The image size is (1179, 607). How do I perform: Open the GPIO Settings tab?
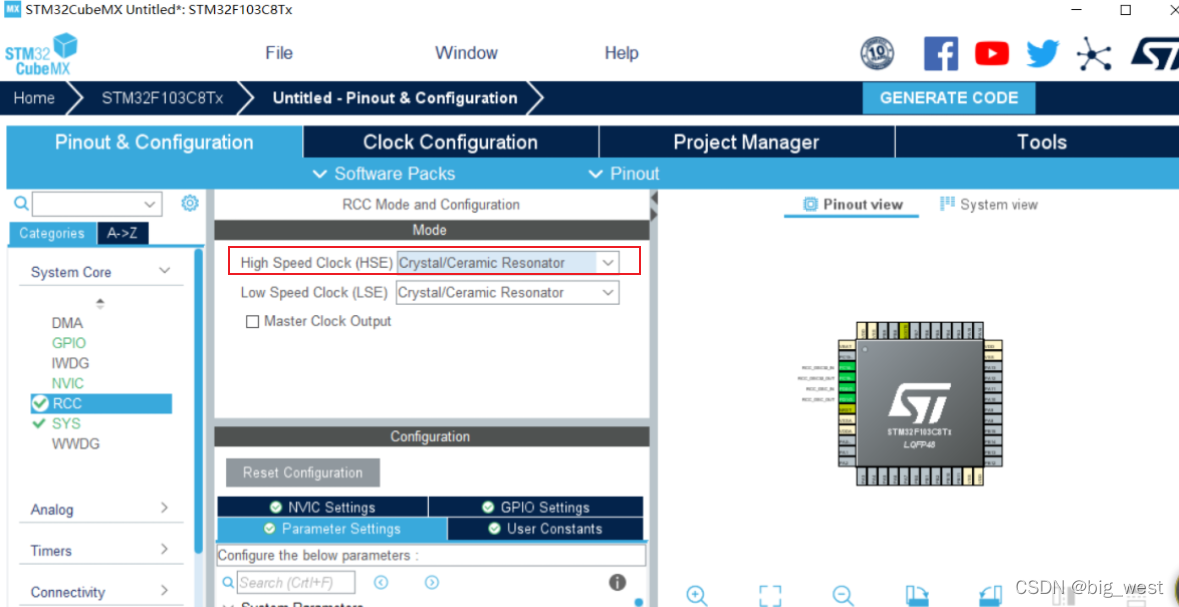[536, 508]
